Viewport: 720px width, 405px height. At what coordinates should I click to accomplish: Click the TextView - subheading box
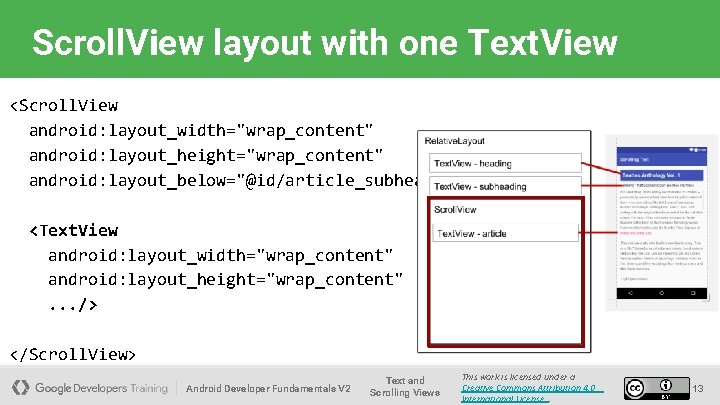coord(505,186)
